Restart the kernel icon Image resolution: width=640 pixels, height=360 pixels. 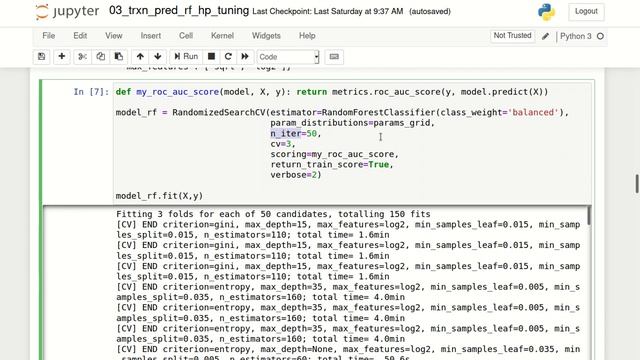pos(228,57)
